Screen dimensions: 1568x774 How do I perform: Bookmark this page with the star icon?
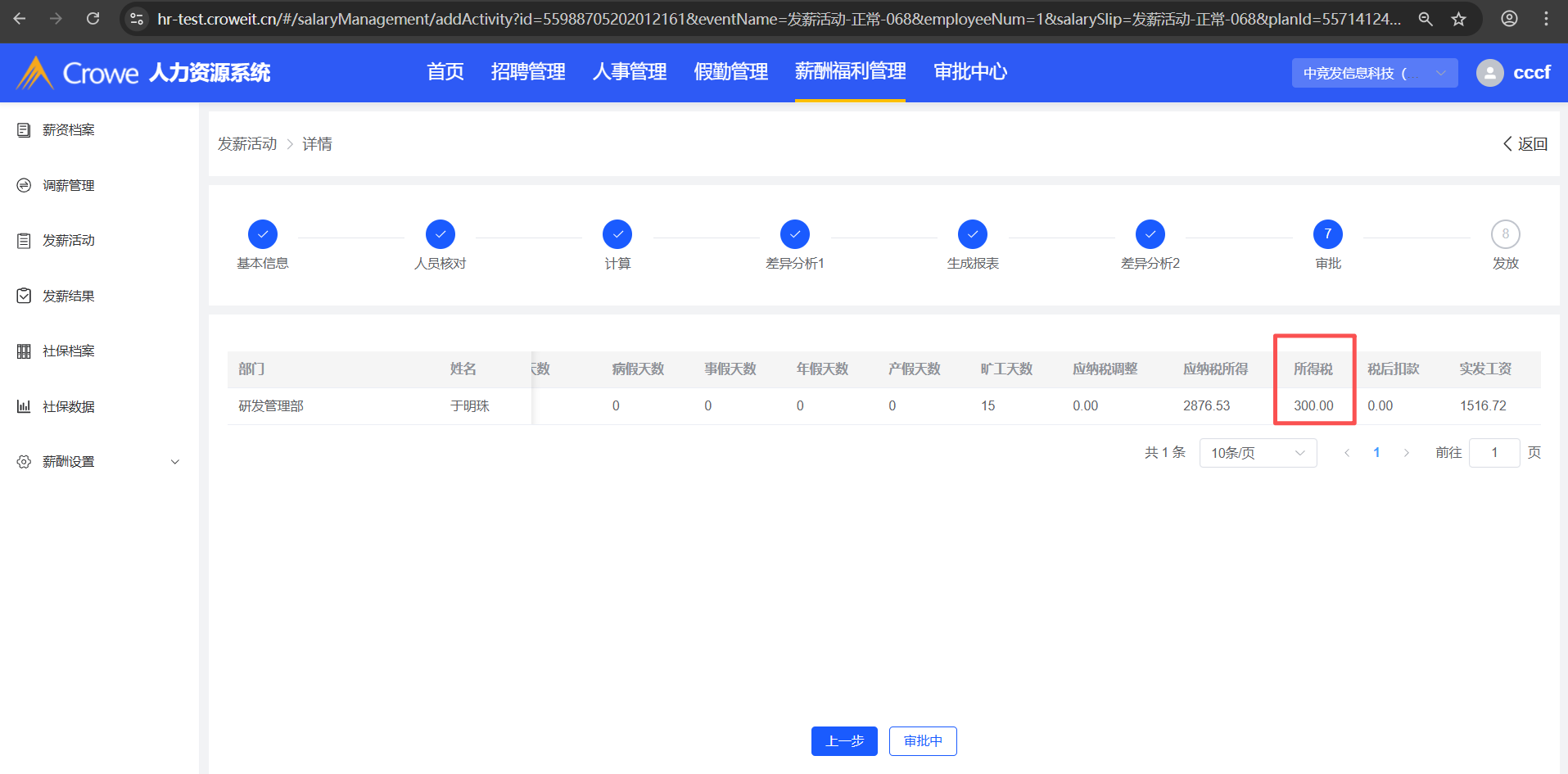tap(1458, 19)
